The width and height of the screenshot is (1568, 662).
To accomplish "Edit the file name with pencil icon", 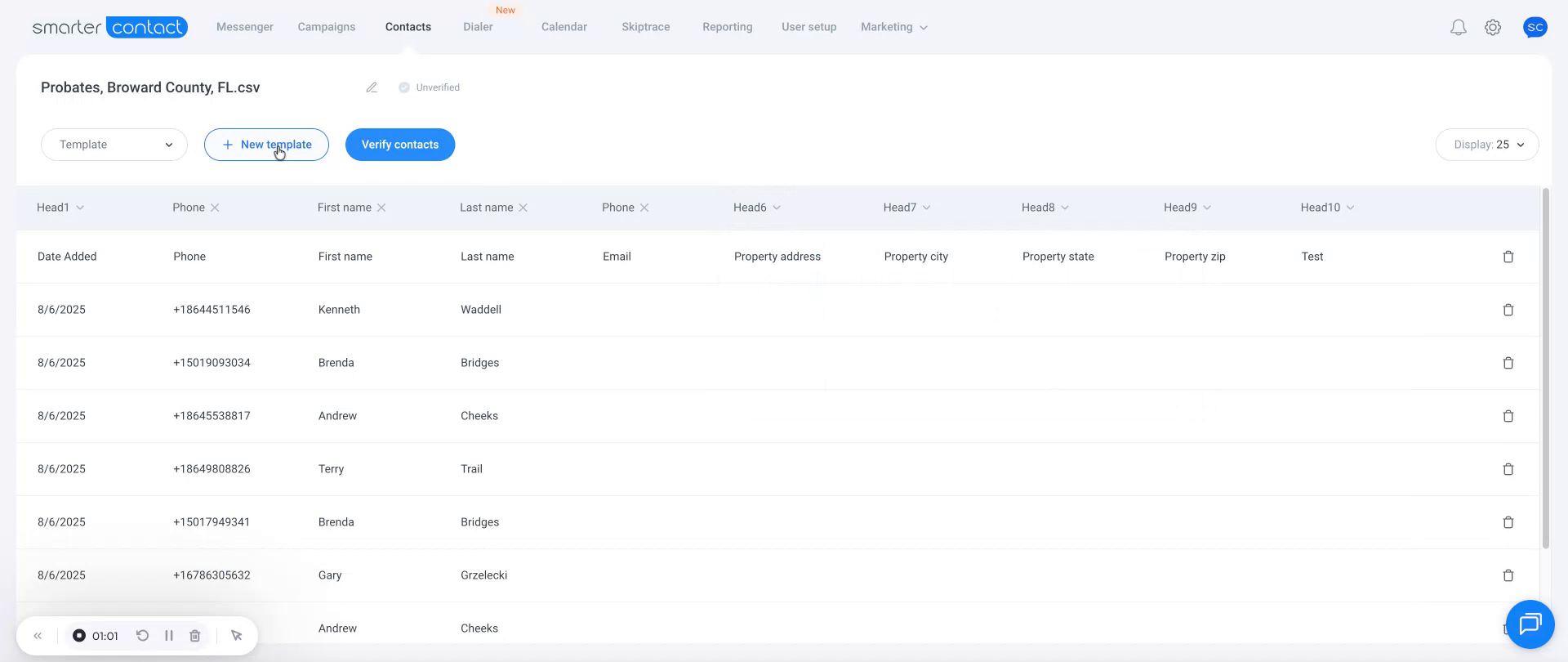I will coord(372,87).
